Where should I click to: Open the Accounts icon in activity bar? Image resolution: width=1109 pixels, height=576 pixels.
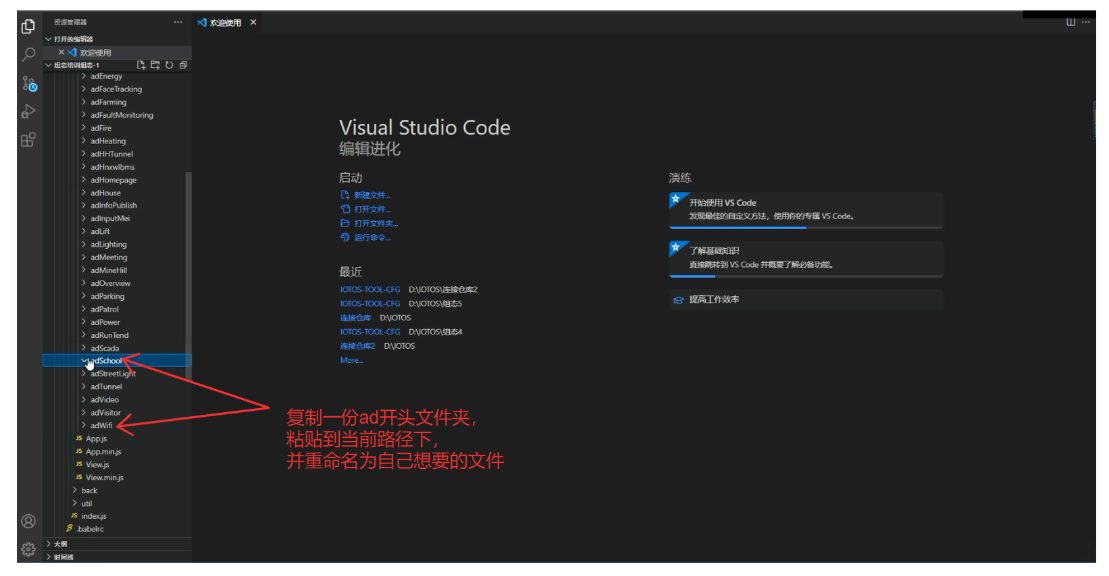[29, 521]
